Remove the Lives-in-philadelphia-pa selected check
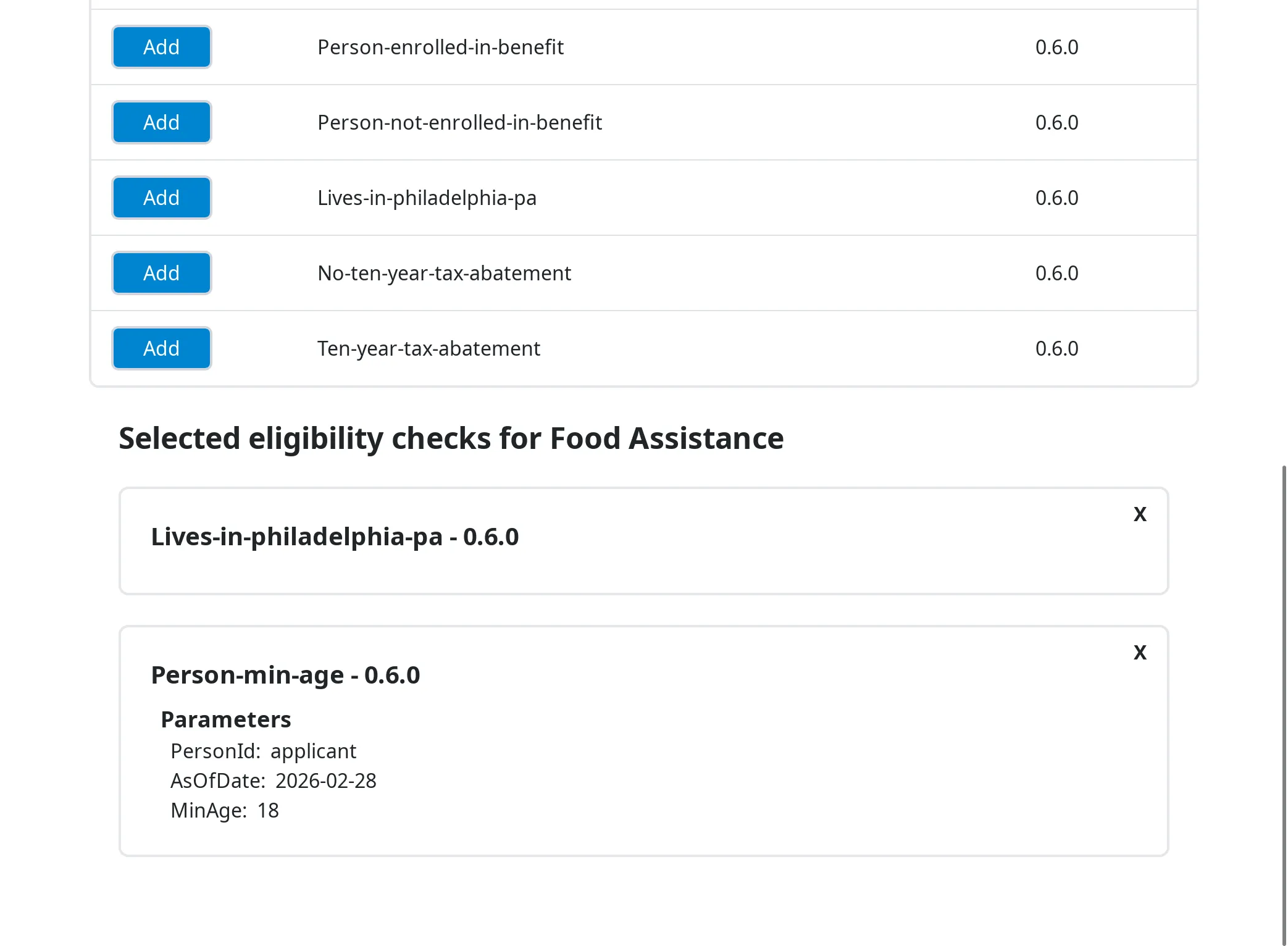Image resolution: width=1288 pixels, height=946 pixels. coord(1139,514)
